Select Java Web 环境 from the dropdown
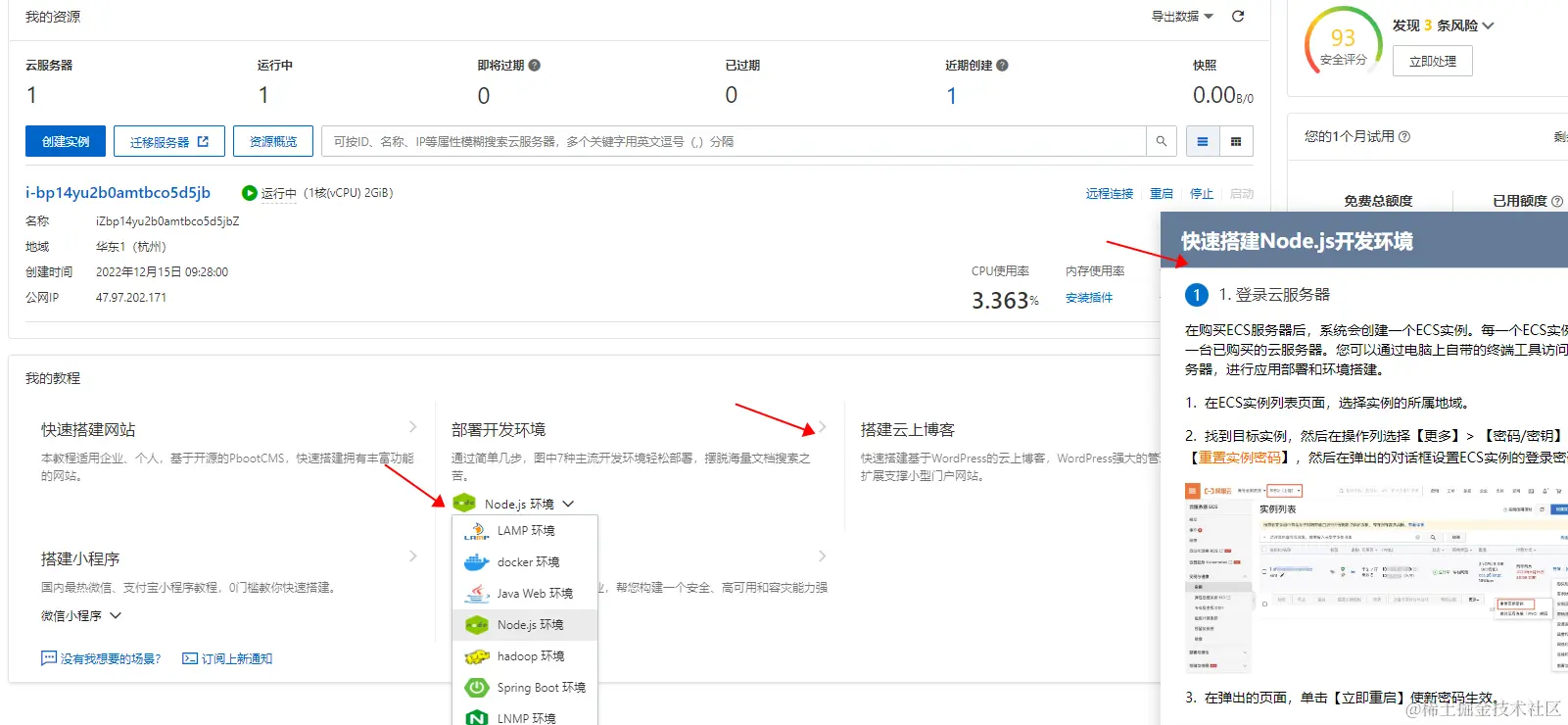Screen dimensions: 1568x725 (525, 593)
